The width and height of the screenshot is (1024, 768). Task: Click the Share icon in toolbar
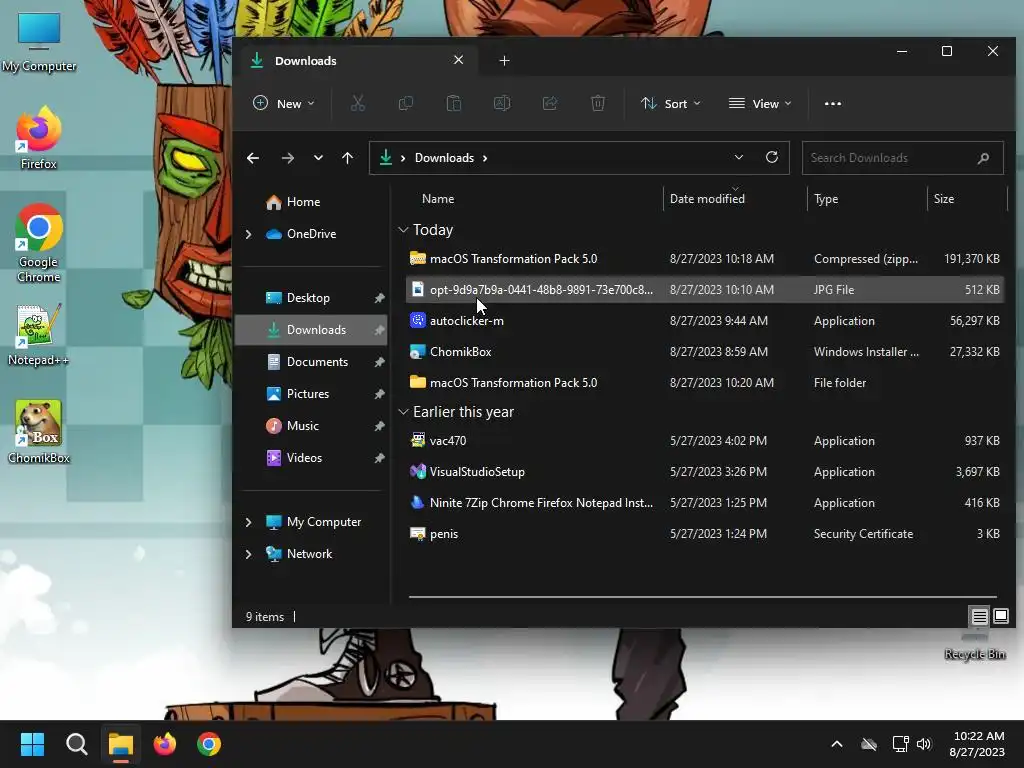point(550,103)
